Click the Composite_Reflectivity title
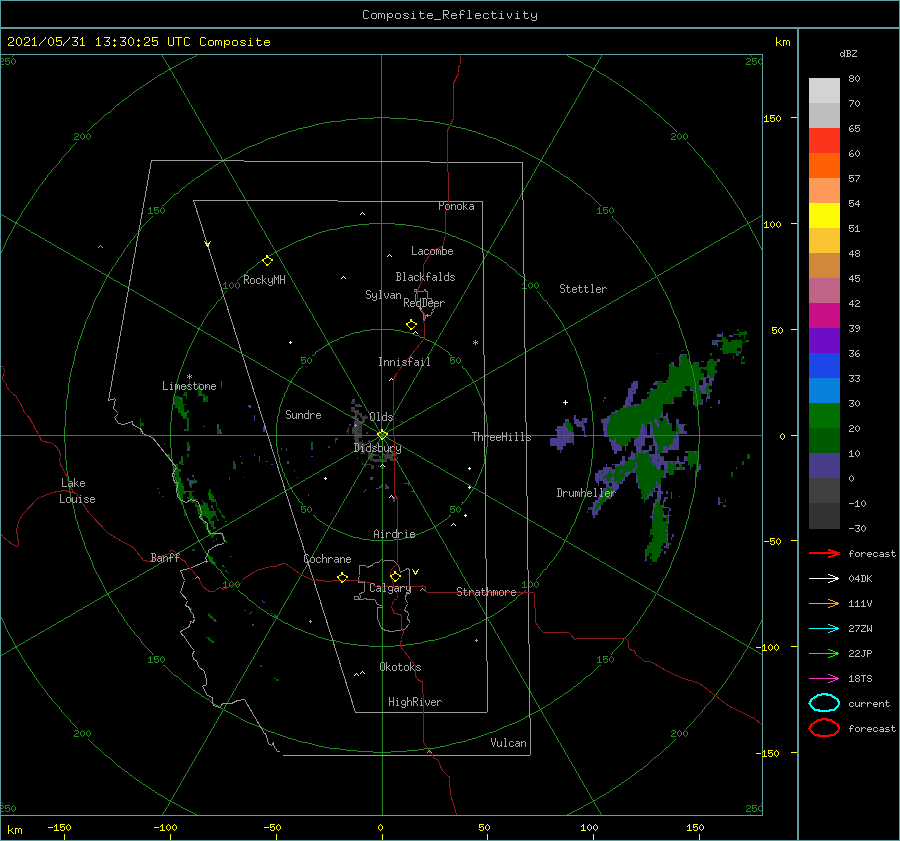 (x=450, y=15)
